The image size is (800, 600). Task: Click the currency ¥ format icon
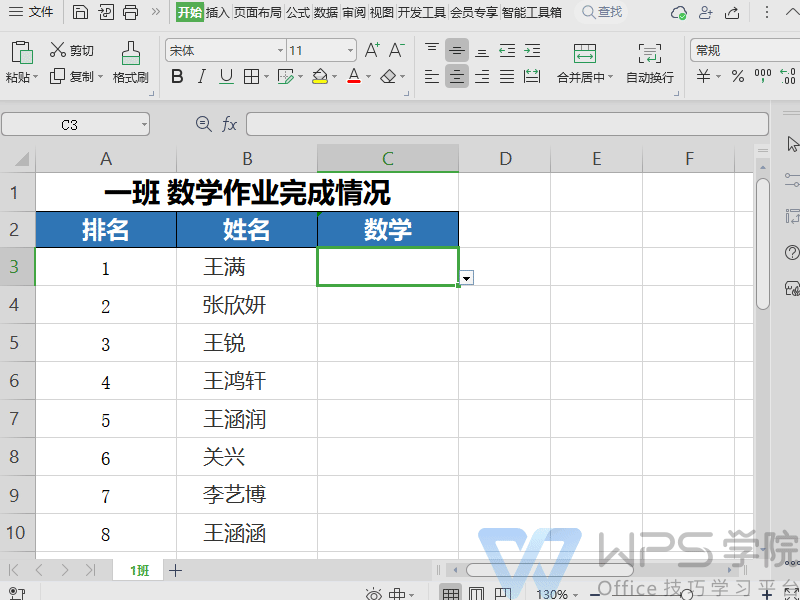[x=704, y=77]
